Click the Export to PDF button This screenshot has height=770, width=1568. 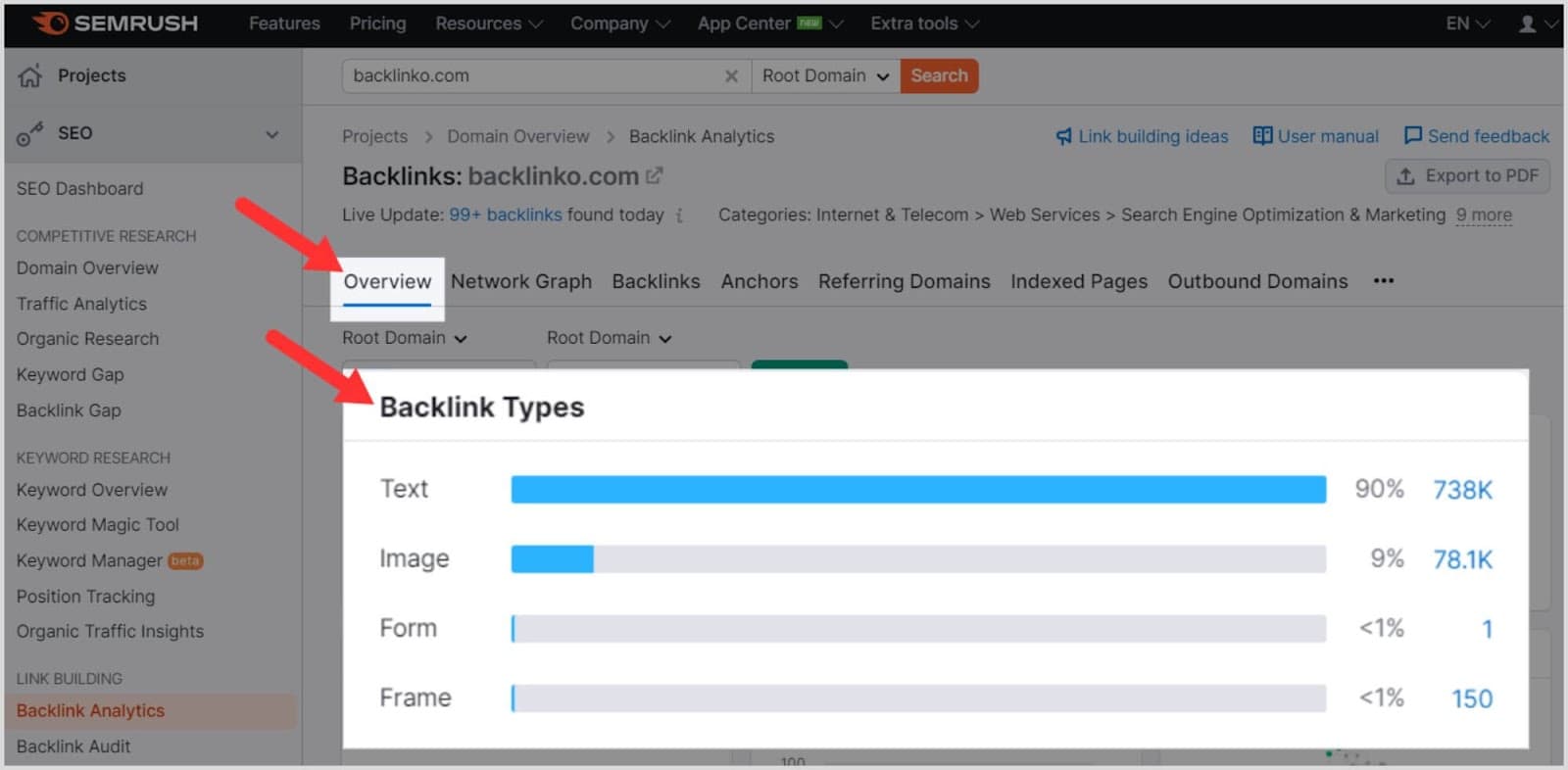click(1467, 176)
